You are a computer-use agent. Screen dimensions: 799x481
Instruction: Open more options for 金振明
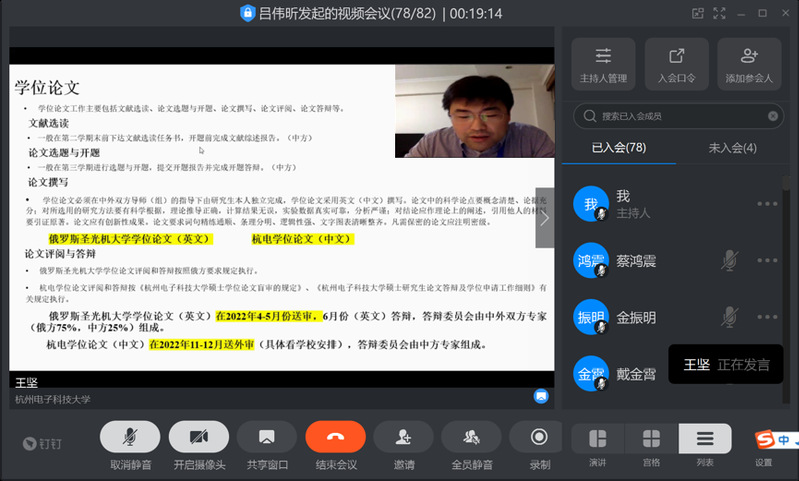767,317
